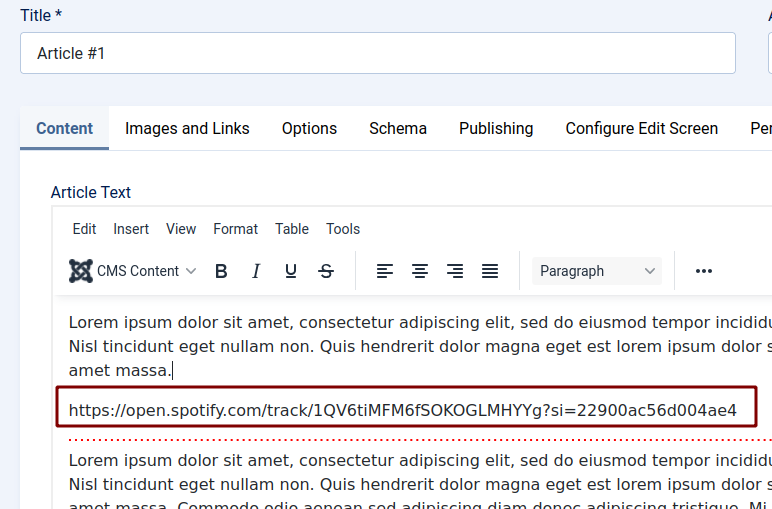Open Configure Edit Screen tab
Screen dimensions: 772x509
(x=642, y=128)
